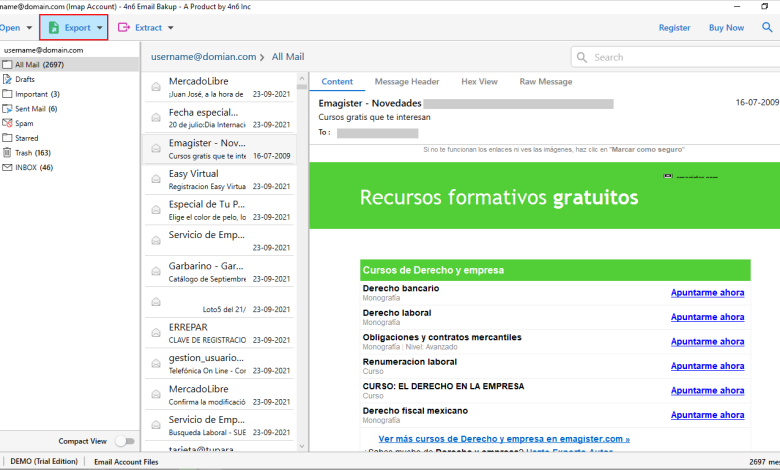Click magnifier icon inside the Search box
780x470 pixels.
click(x=582, y=57)
